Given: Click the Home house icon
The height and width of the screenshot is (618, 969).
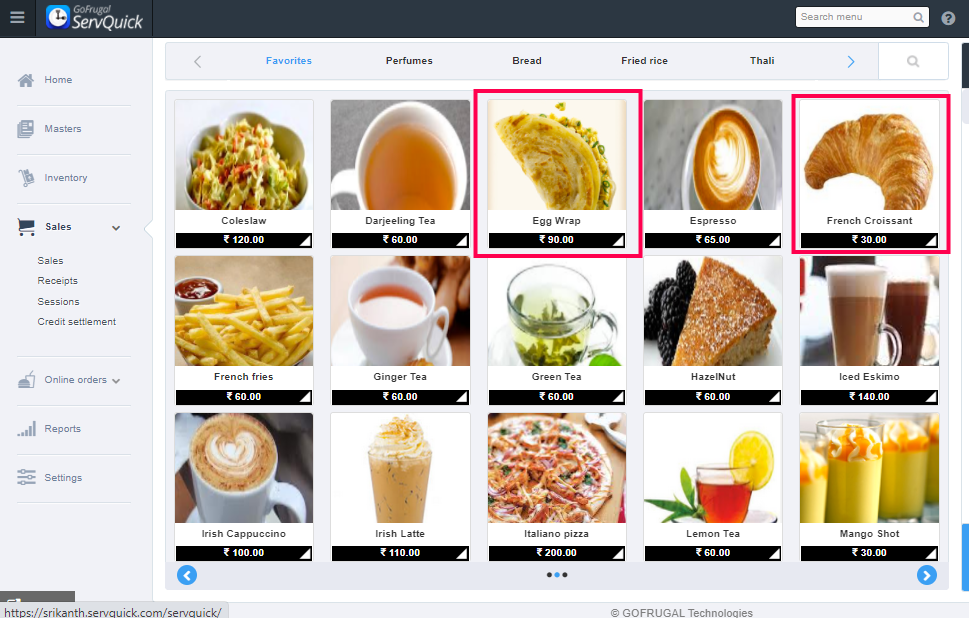Looking at the screenshot, I should [26, 80].
